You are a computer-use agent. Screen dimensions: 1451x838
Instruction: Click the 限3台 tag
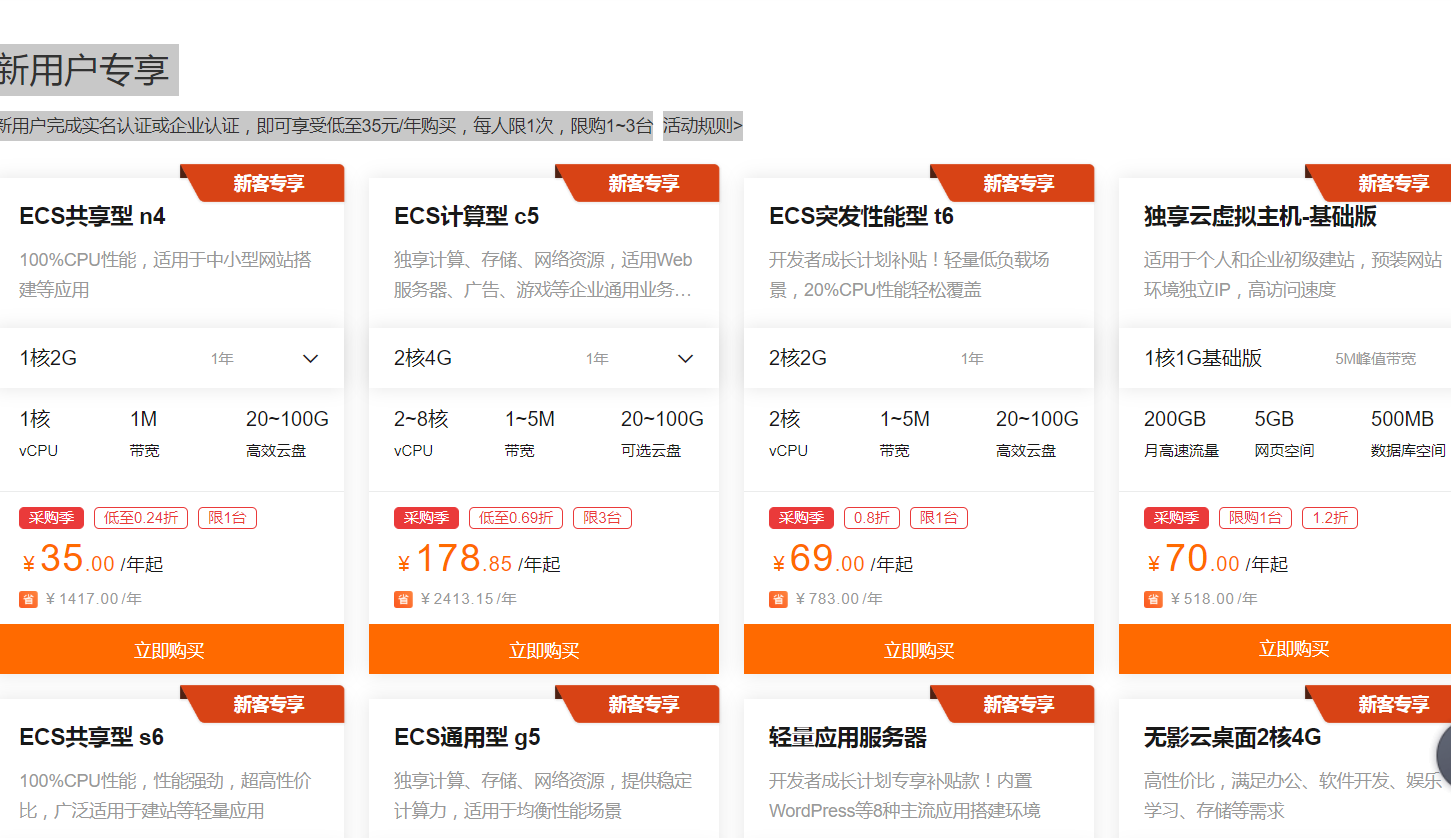tap(602, 518)
